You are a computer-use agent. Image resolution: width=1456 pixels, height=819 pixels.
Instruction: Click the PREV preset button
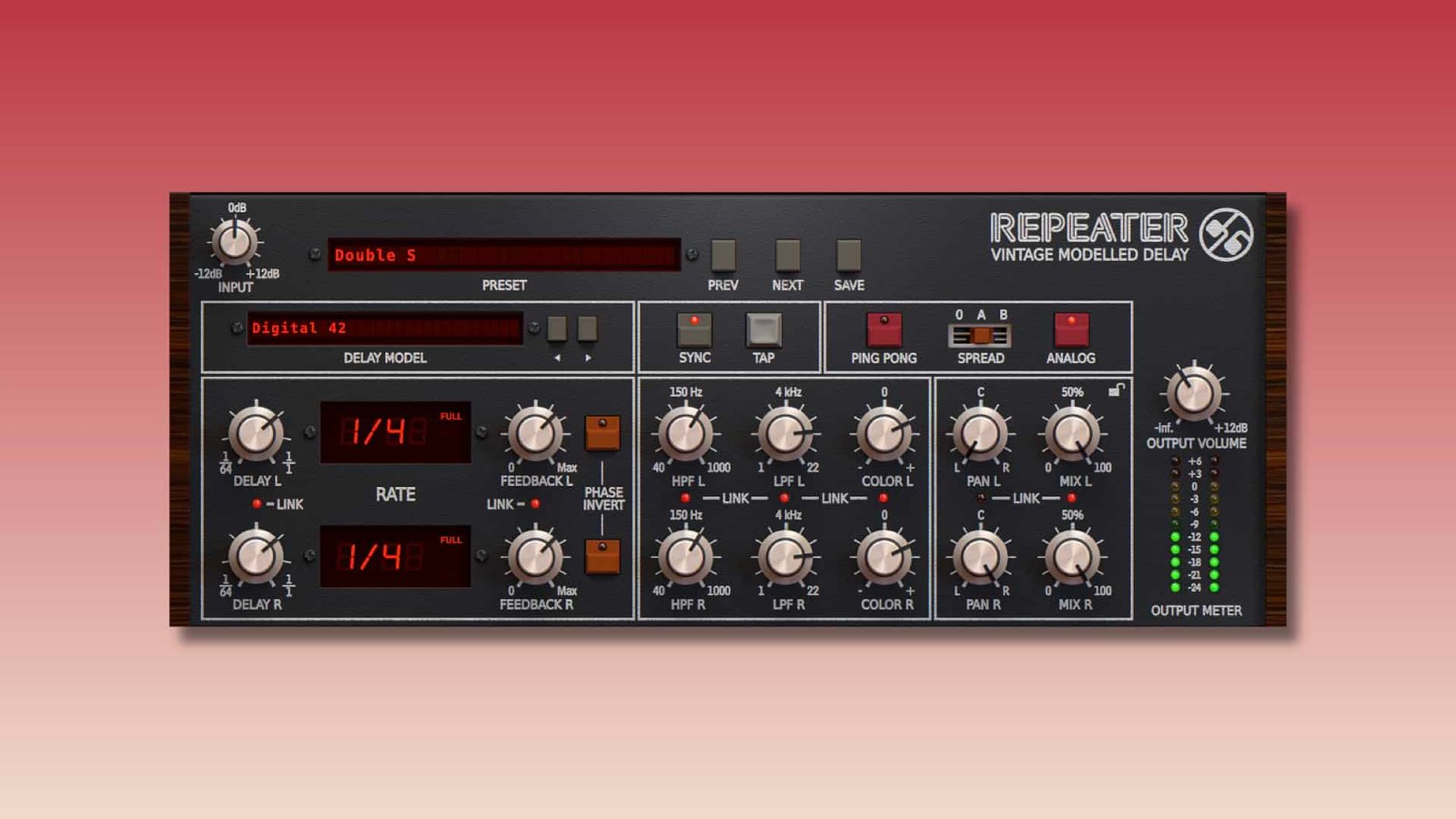point(723,256)
